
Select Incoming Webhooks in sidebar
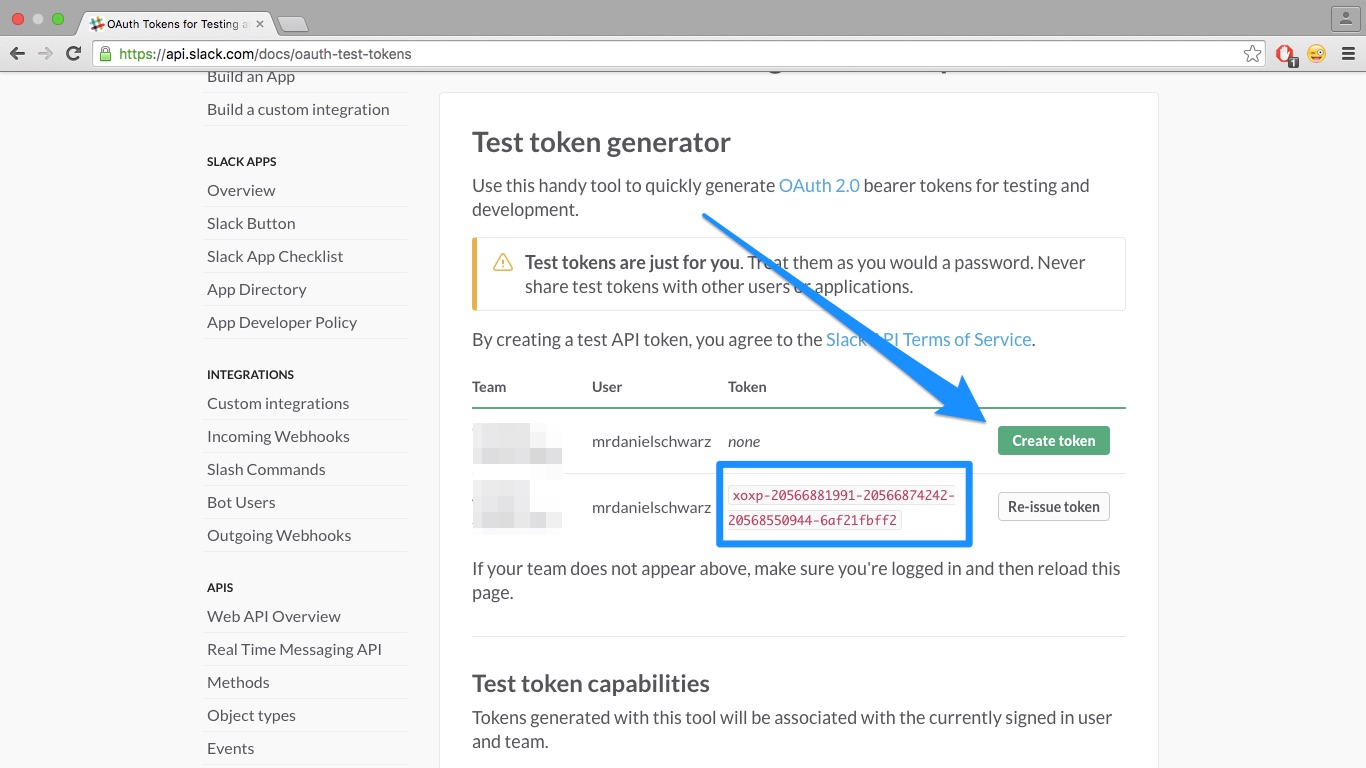(x=278, y=437)
